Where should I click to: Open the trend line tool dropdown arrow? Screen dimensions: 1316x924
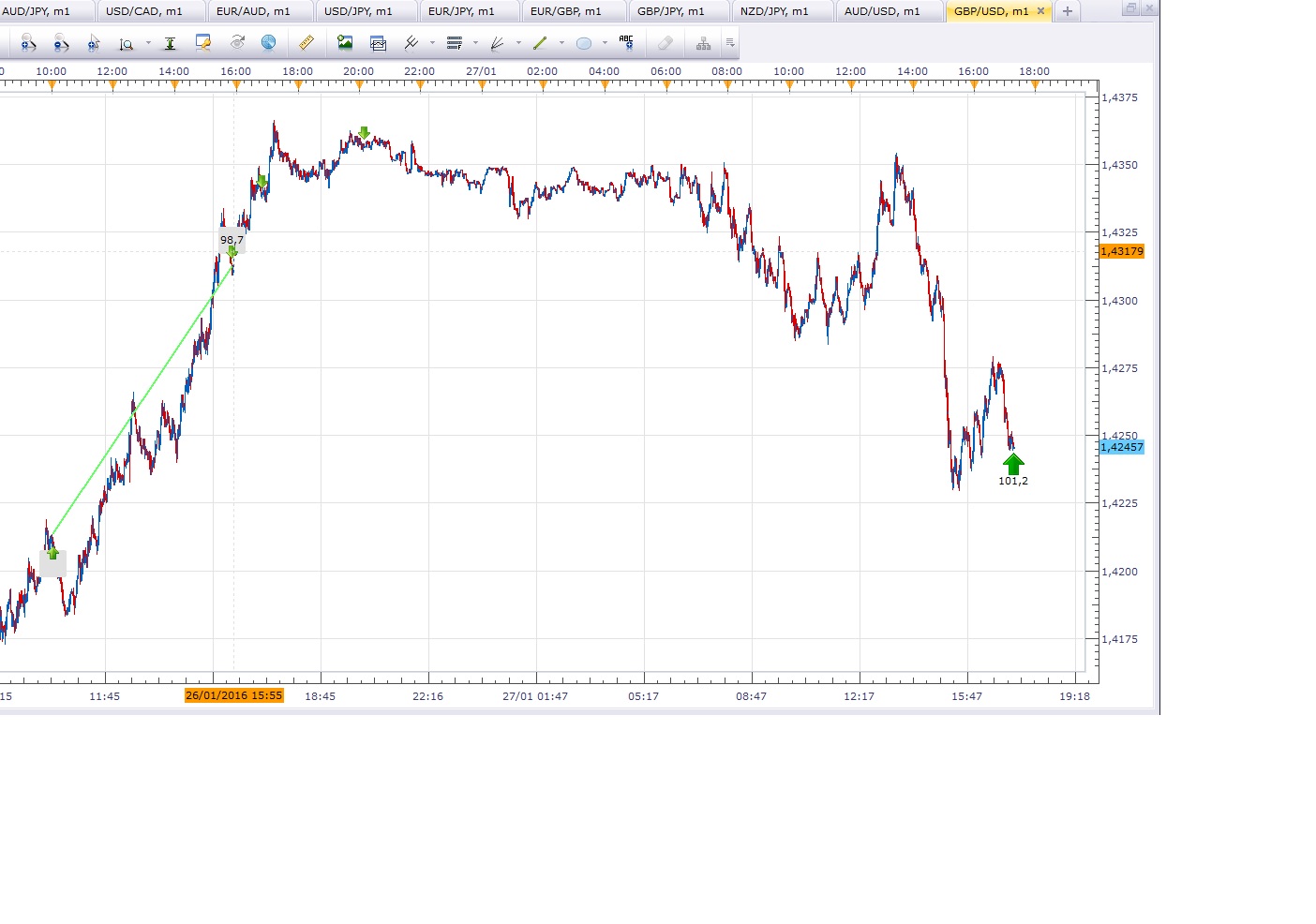pos(561,43)
